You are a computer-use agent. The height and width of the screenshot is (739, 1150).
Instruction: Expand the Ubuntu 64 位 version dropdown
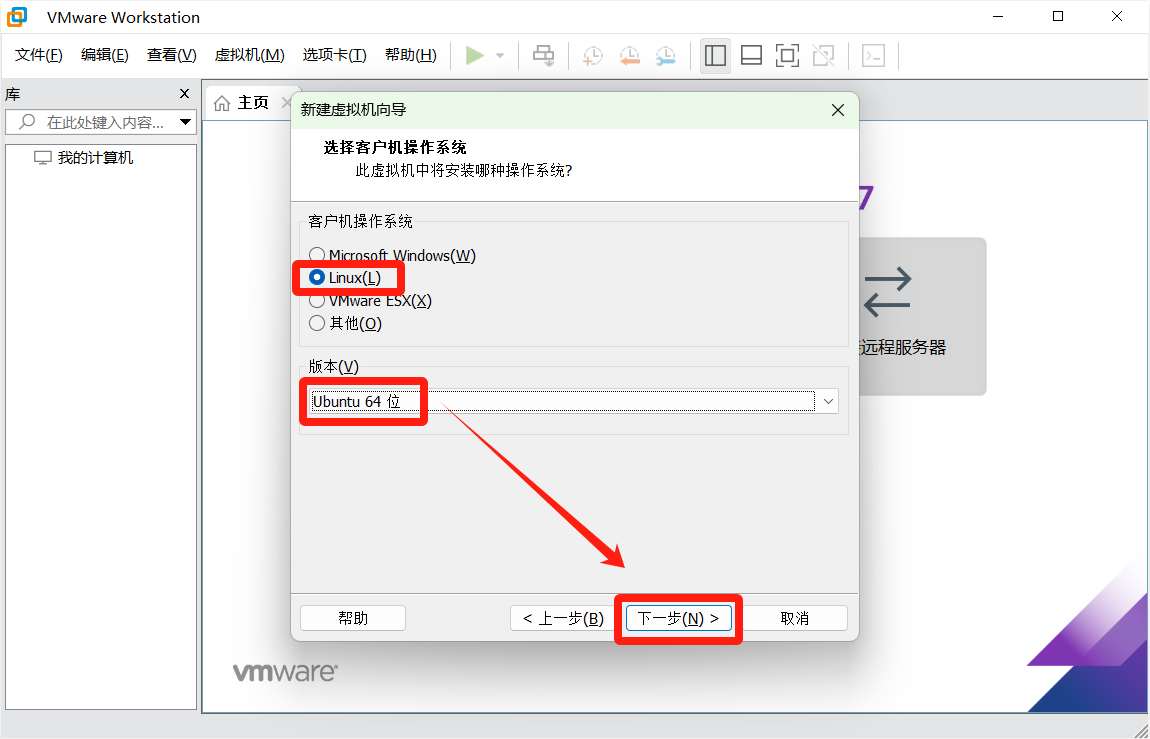(827, 401)
